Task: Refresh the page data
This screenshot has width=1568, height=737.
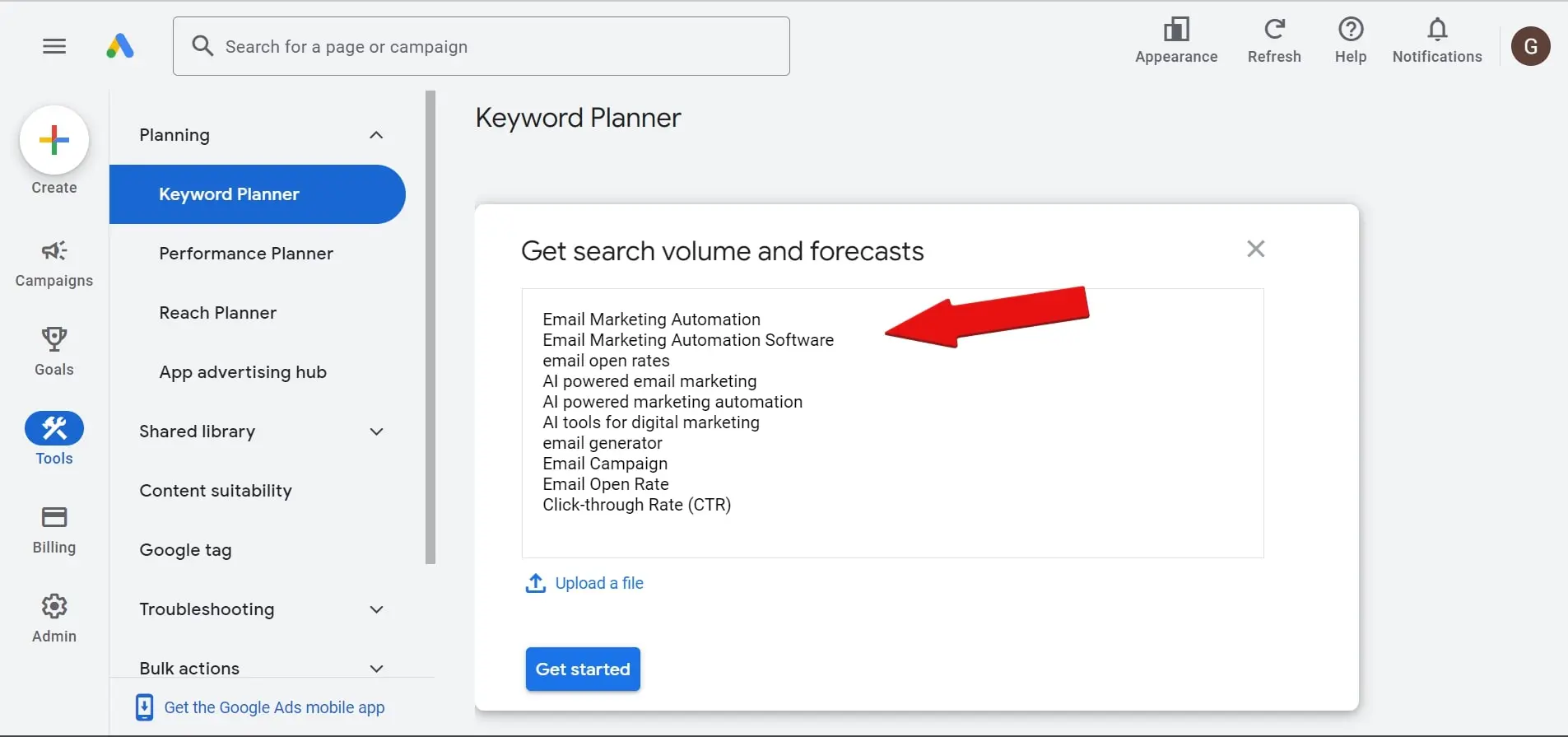Action: (x=1274, y=40)
